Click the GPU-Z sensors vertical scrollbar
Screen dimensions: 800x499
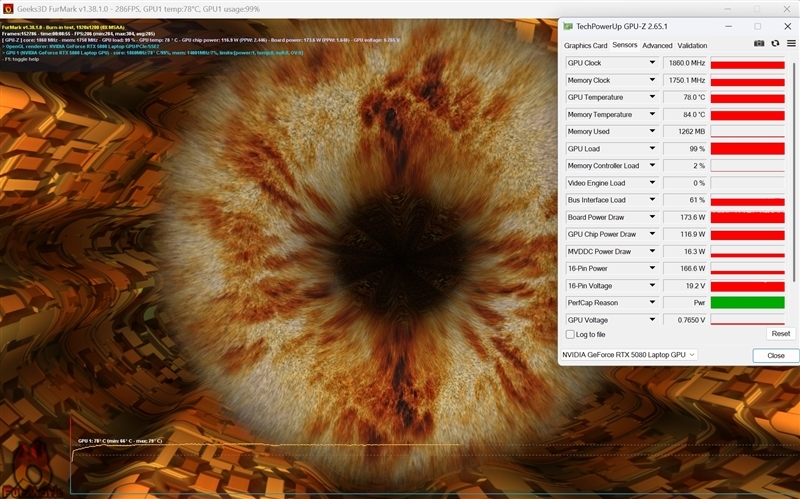tap(793, 171)
